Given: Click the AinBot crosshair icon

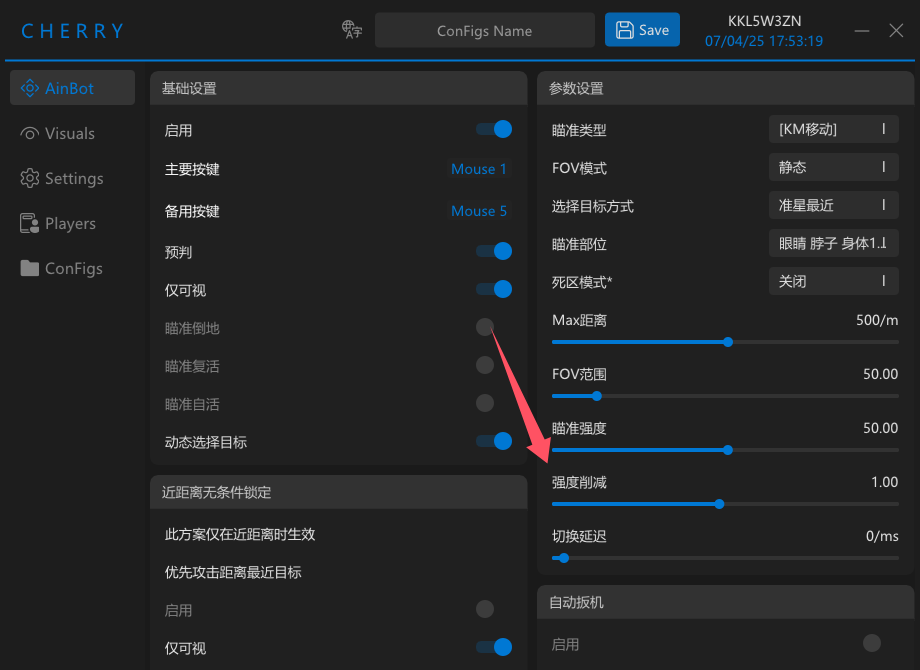Looking at the screenshot, I should [30, 88].
